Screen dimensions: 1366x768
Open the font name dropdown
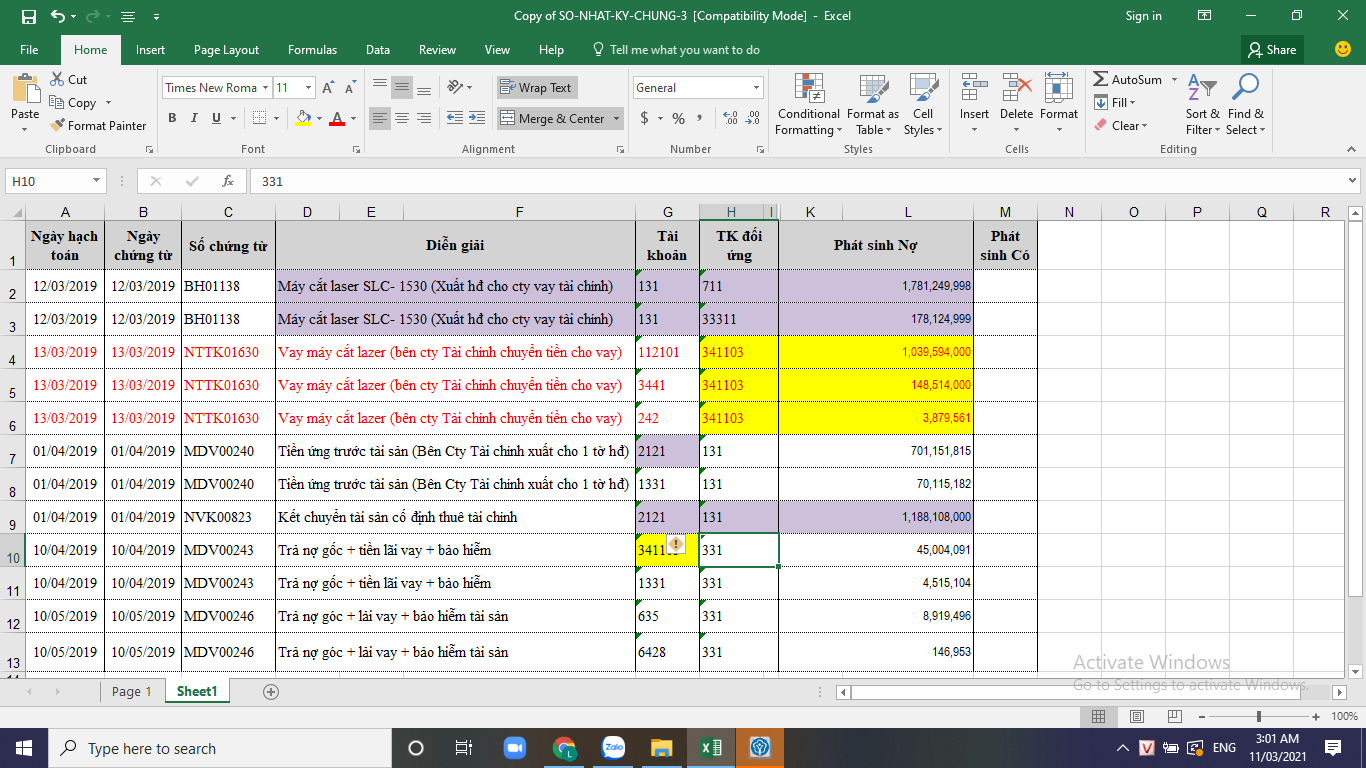(265, 88)
